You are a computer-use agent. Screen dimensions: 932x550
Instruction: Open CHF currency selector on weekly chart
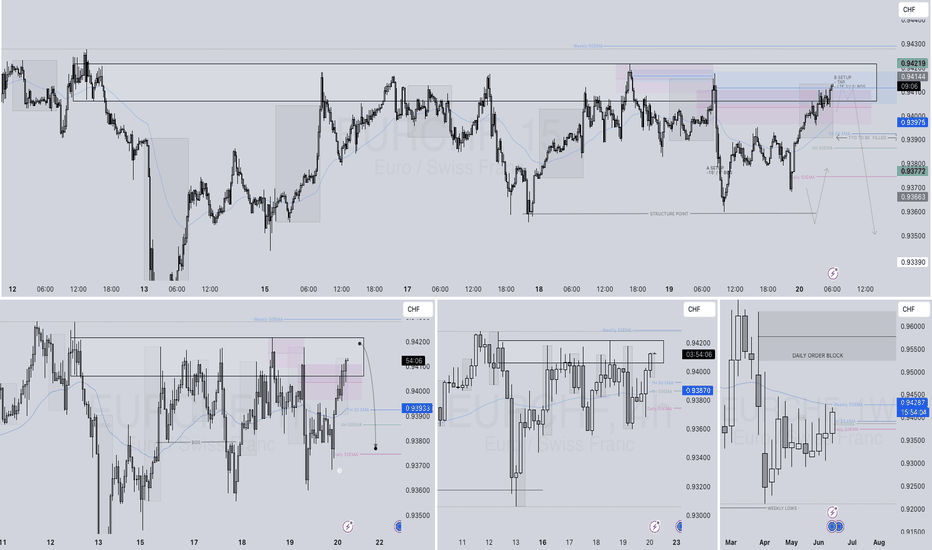point(912,309)
